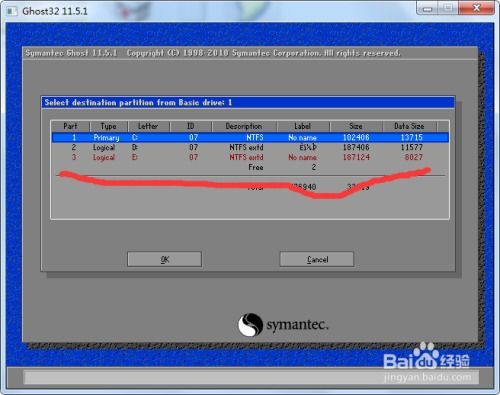Select partition 2 Logical D: row
Image resolution: width=500 pixels, height=395 pixels.
[250, 147]
